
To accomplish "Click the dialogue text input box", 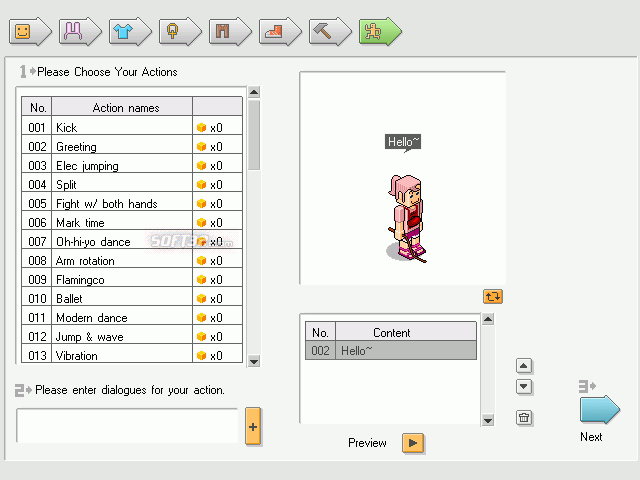I will click(127, 426).
